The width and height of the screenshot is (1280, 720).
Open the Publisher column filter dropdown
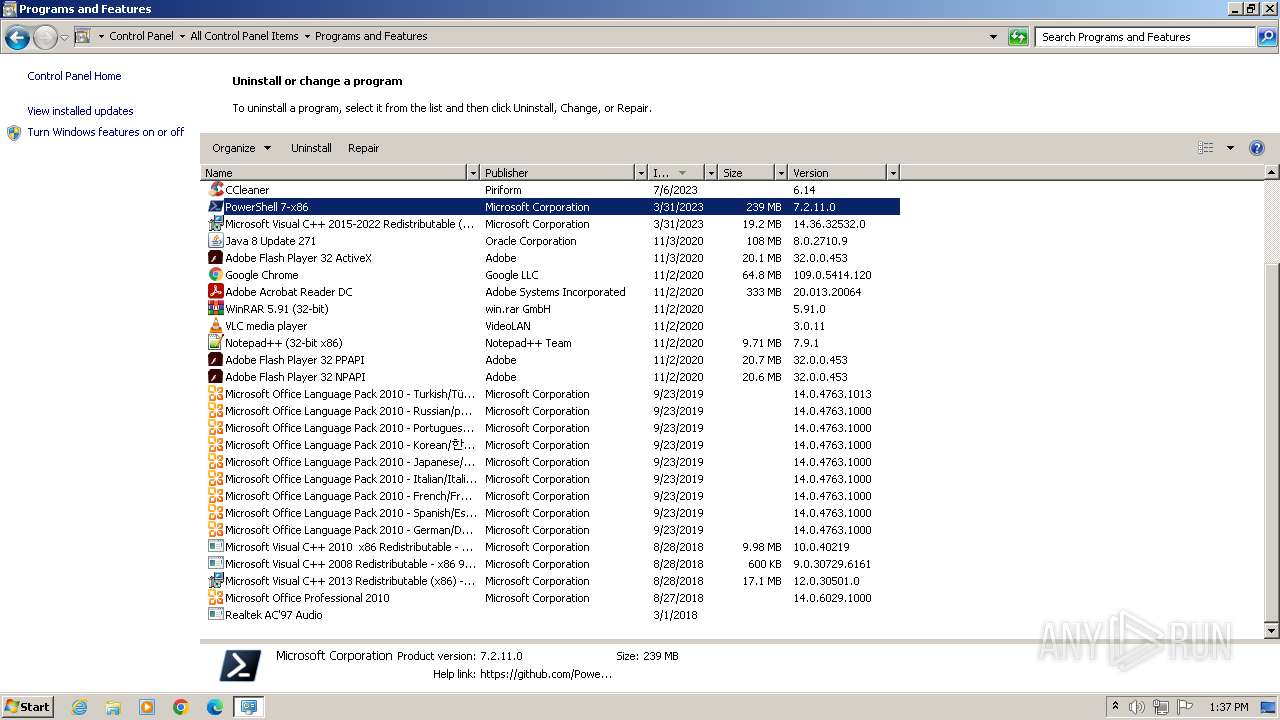tap(641, 173)
